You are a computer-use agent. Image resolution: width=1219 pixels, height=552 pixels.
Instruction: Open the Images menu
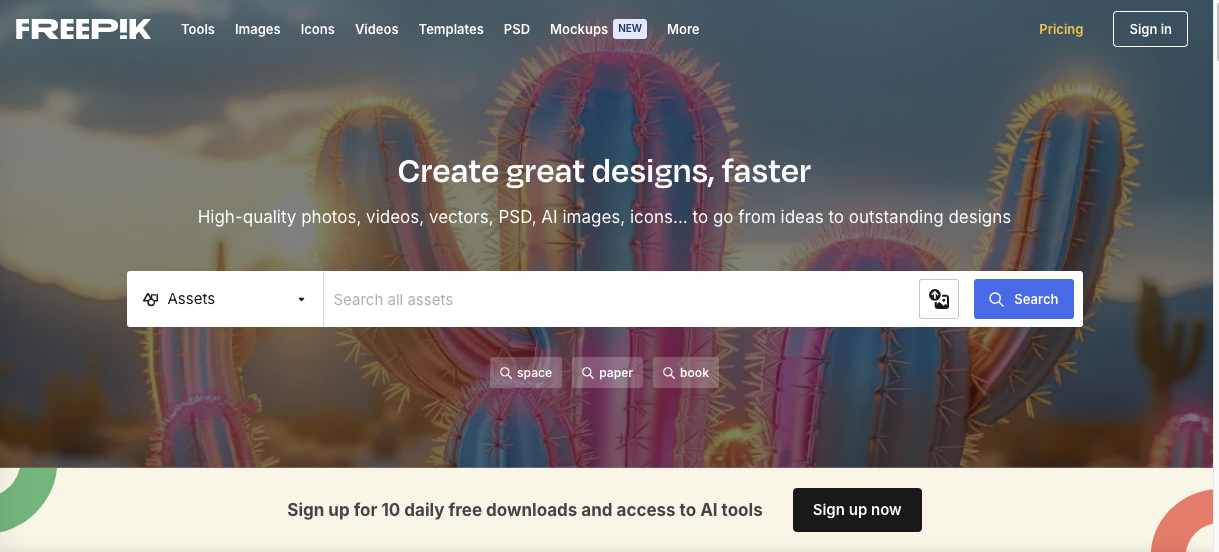pos(257,29)
